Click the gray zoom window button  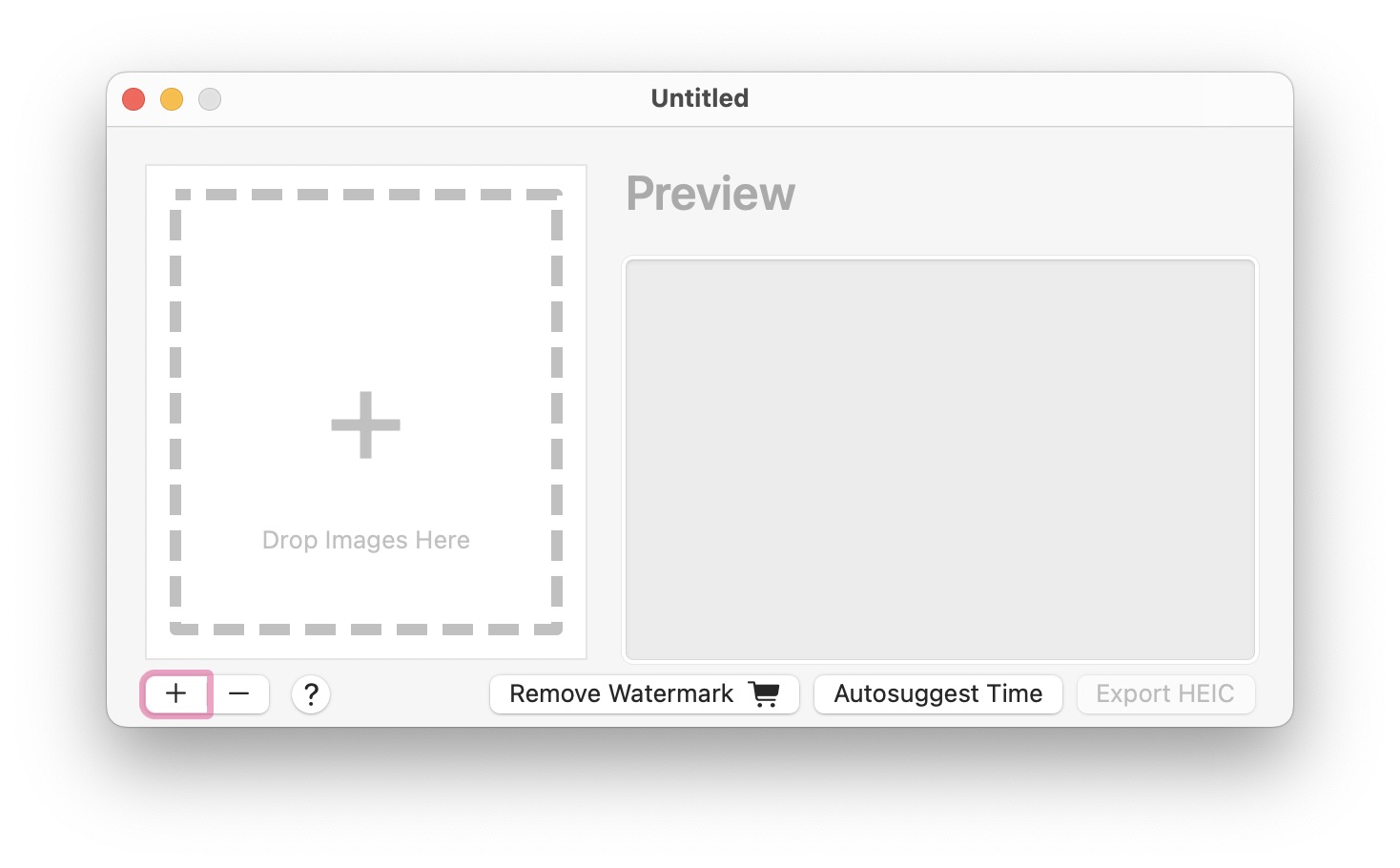pyautogui.click(x=210, y=99)
